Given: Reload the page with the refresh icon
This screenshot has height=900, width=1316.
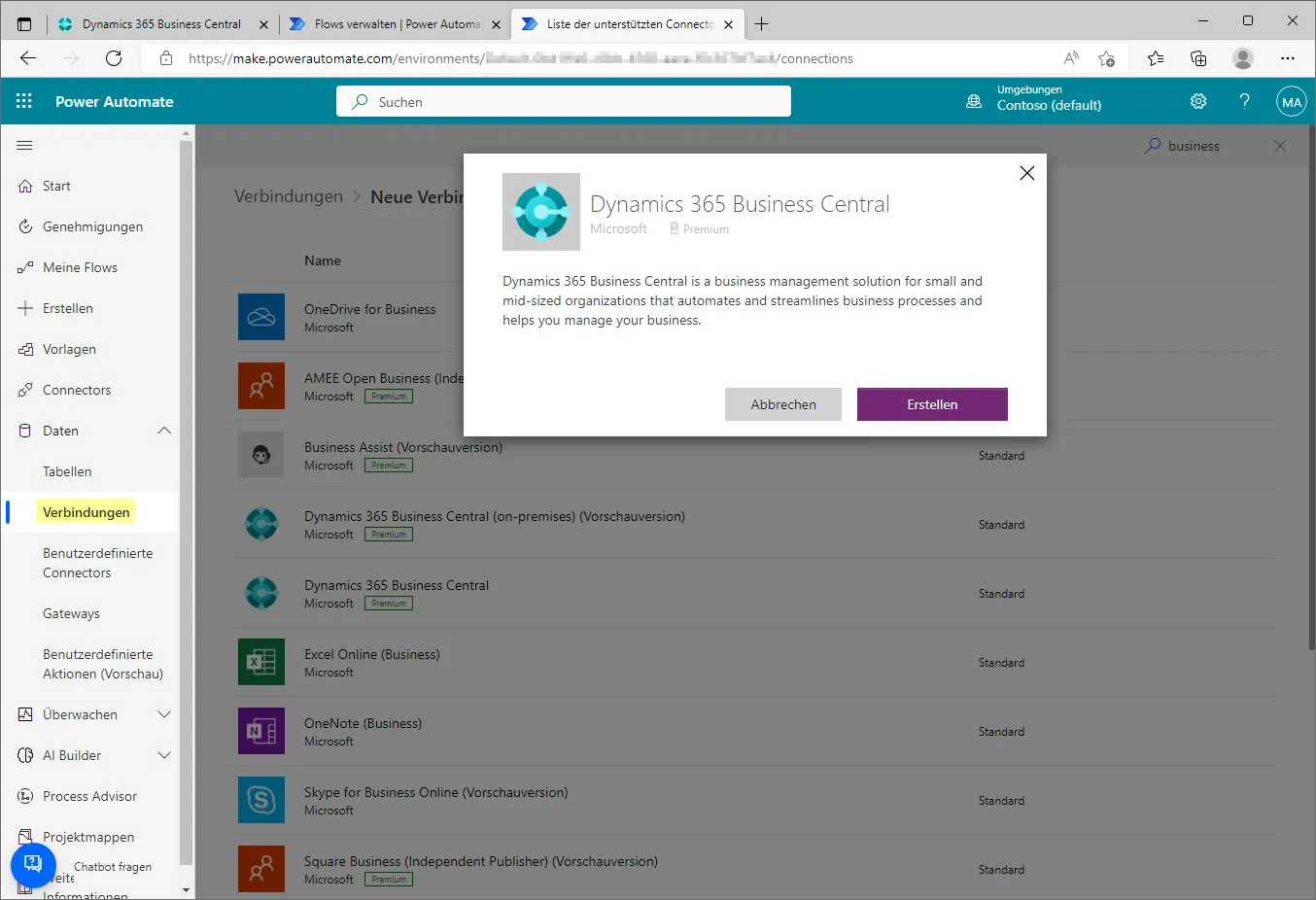Looking at the screenshot, I should pos(114,58).
